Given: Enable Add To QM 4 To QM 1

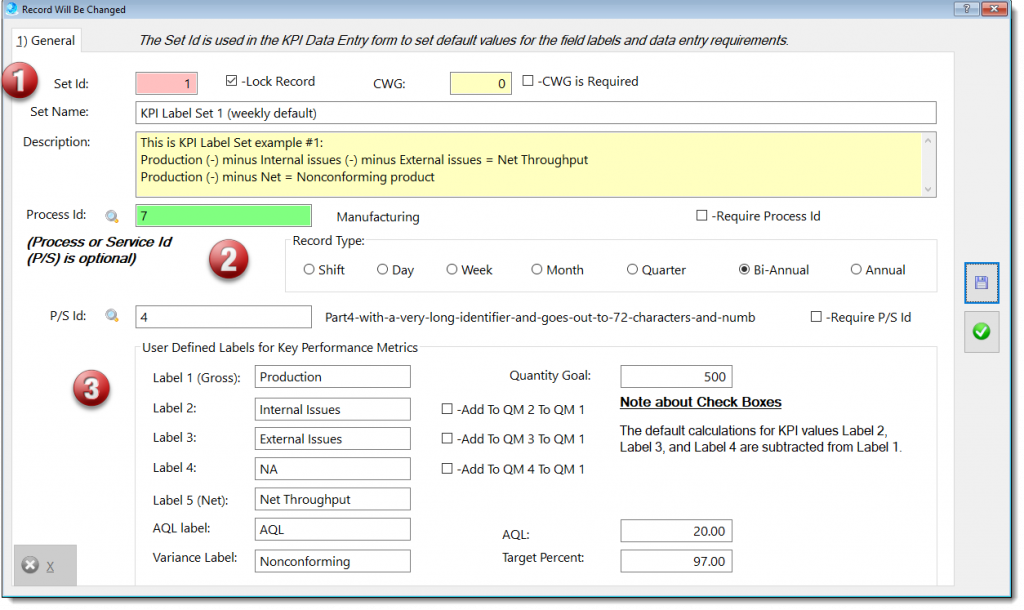Looking at the screenshot, I should [x=447, y=468].
